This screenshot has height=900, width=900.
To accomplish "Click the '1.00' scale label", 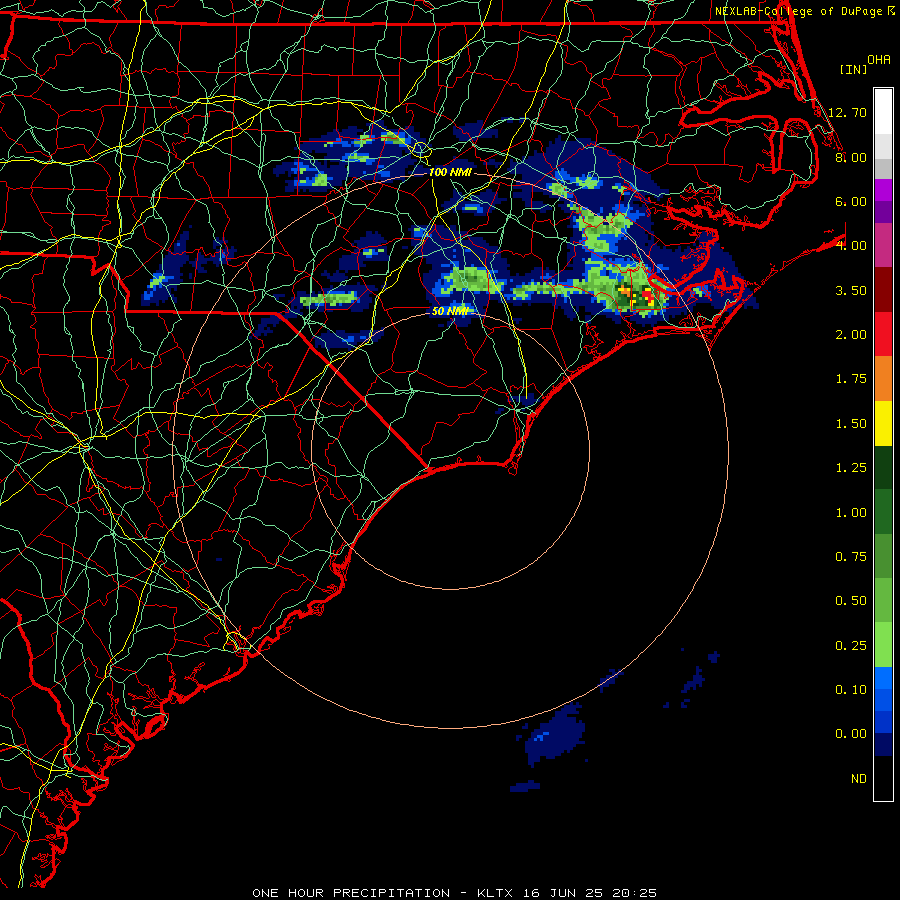I will click(851, 512).
